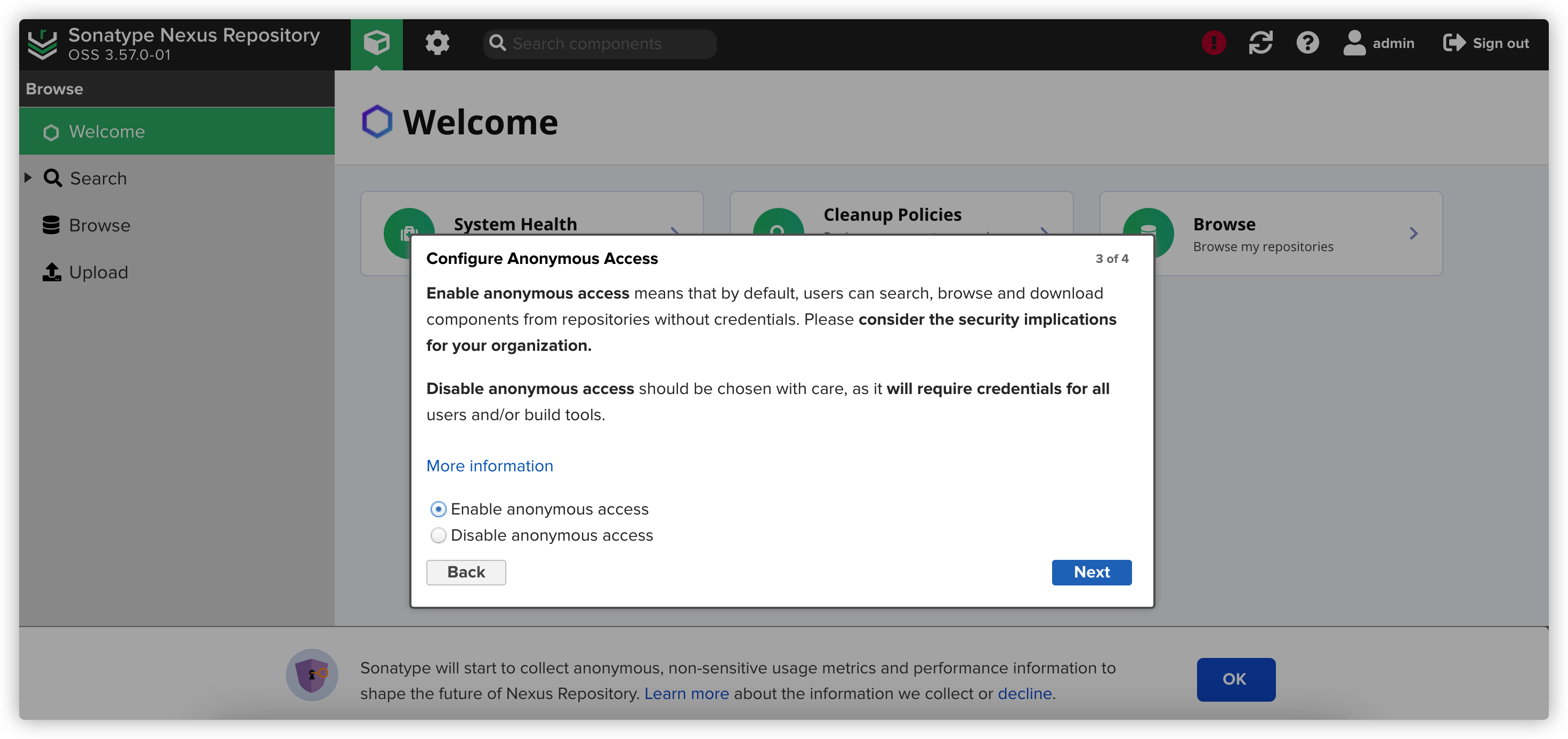1568x739 pixels.
Task: Click the refresh icon in header
Action: coord(1260,43)
